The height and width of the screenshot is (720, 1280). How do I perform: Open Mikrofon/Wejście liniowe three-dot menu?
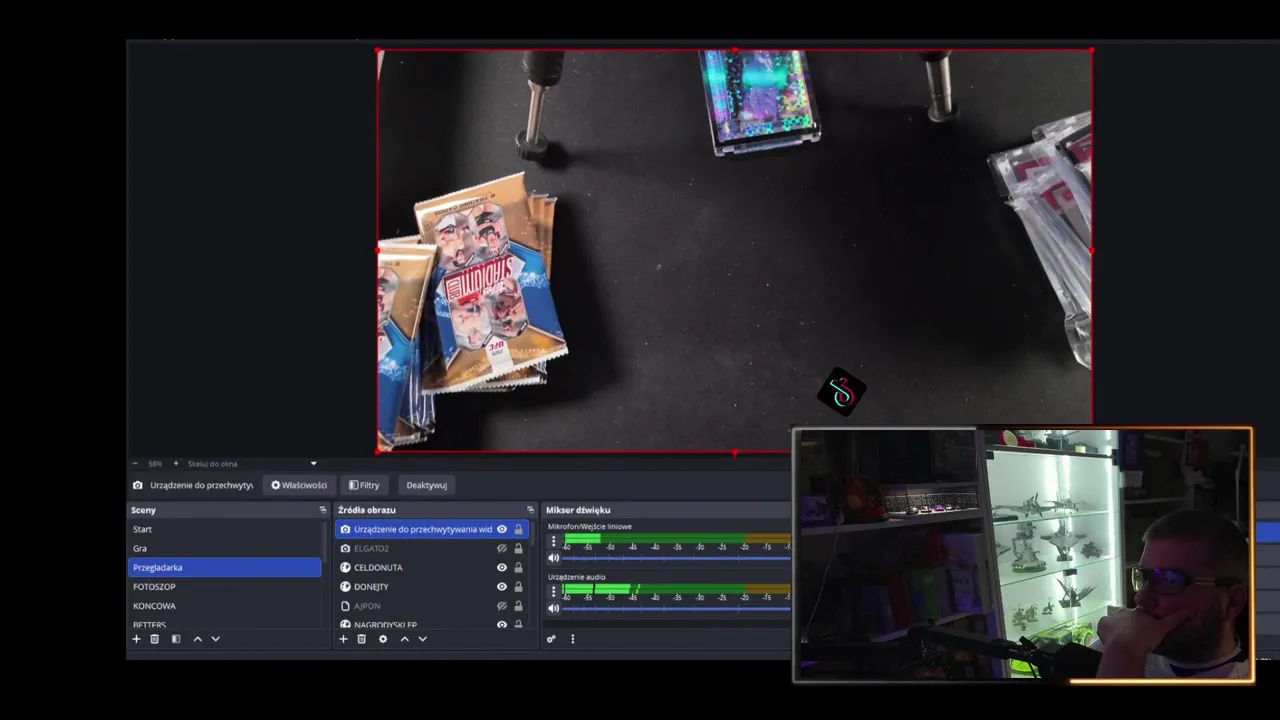(x=553, y=541)
